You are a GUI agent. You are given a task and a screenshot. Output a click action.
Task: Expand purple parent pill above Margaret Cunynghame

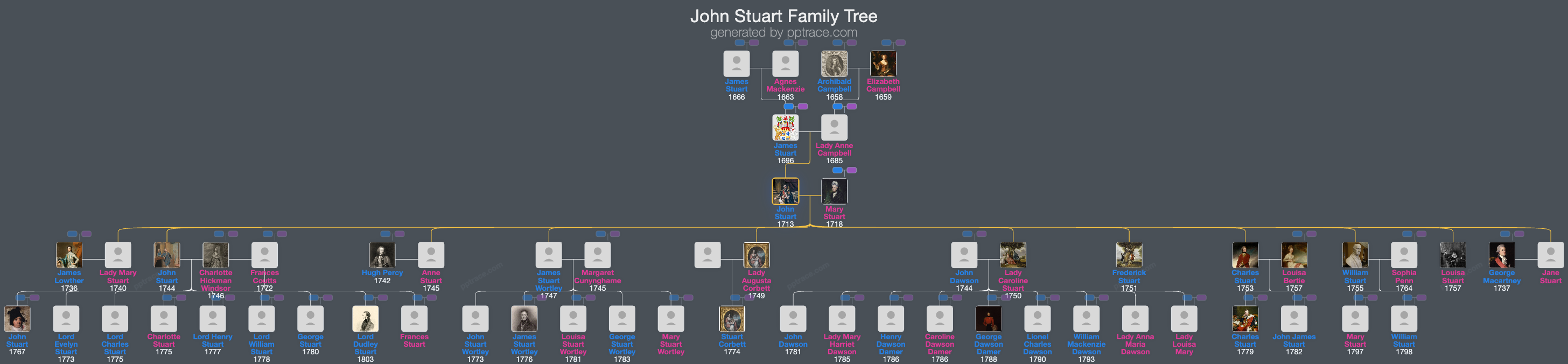tap(615, 234)
